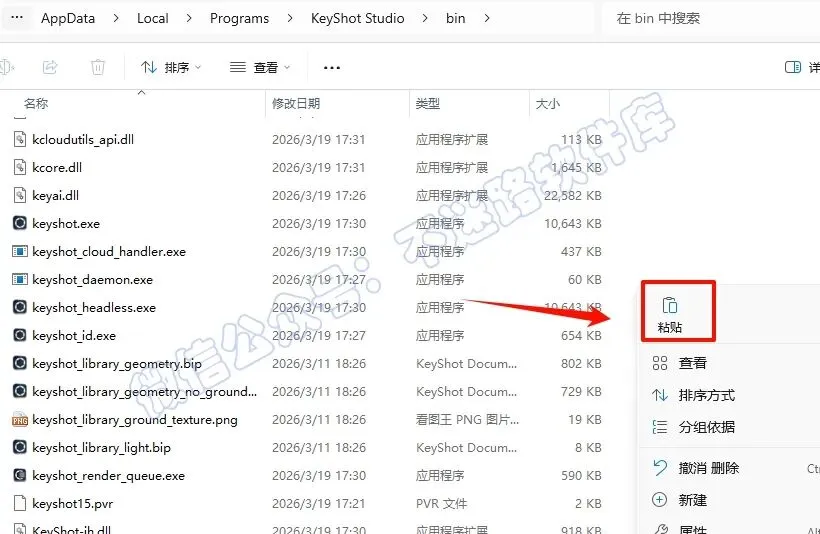
Task: Click the keyshot_headless.exe file icon
Action: (19, 307)
